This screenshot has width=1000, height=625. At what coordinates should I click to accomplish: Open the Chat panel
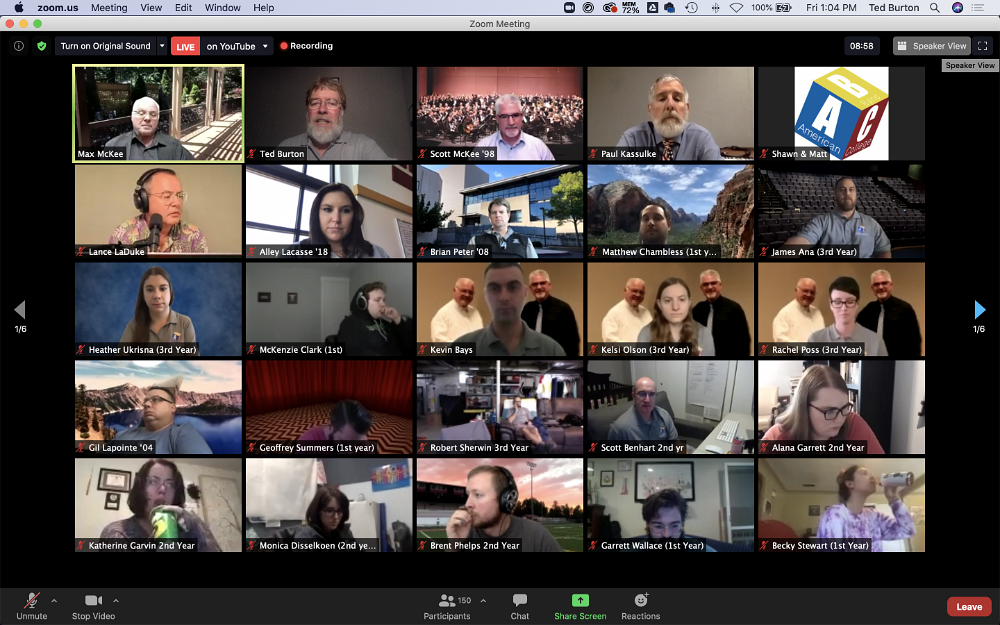520,606
